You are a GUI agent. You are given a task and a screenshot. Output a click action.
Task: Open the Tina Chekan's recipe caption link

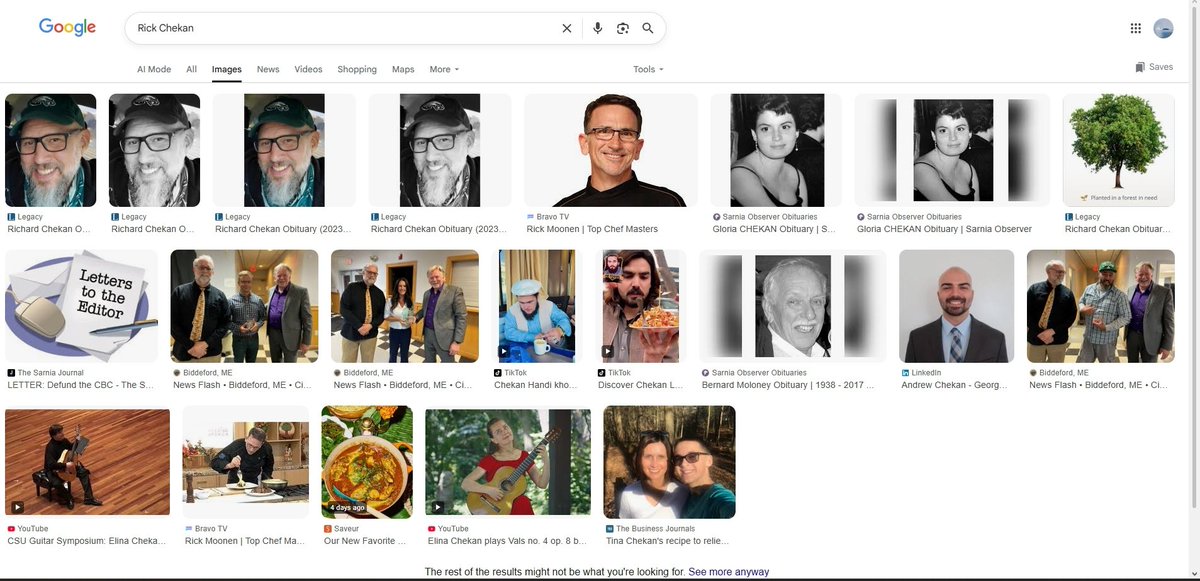pyautogui.click(x=668, y=541)
